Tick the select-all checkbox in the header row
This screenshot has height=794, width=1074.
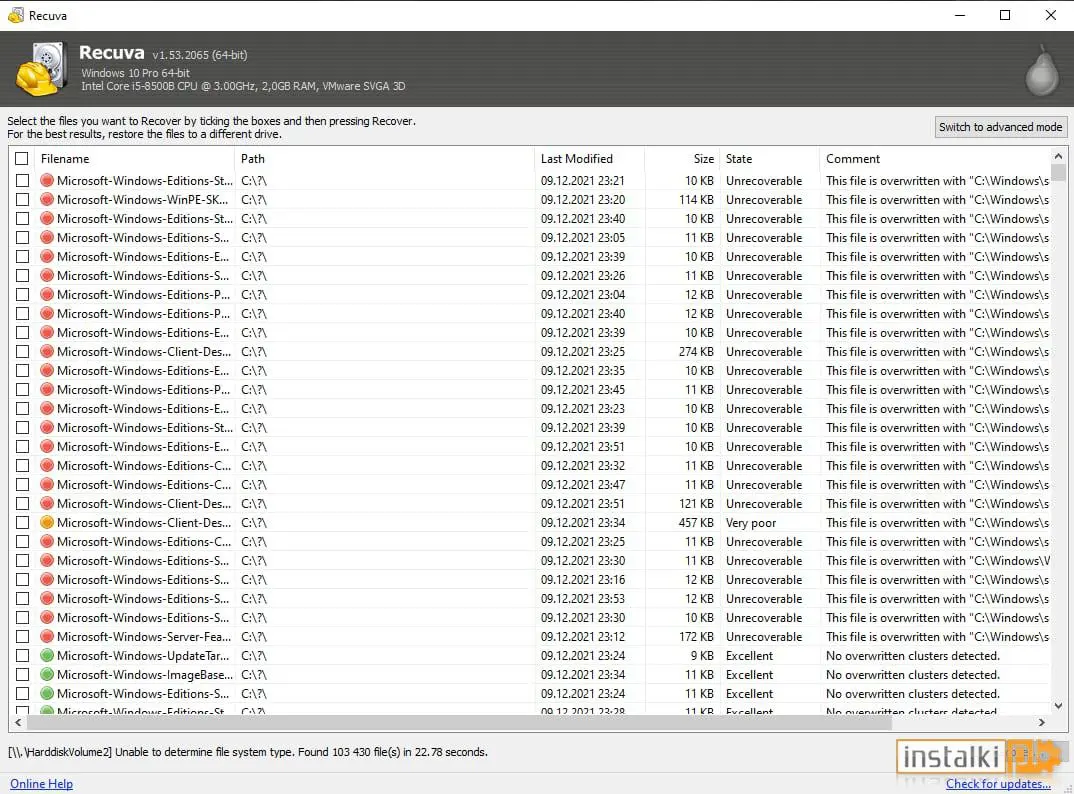coord(22,159)
